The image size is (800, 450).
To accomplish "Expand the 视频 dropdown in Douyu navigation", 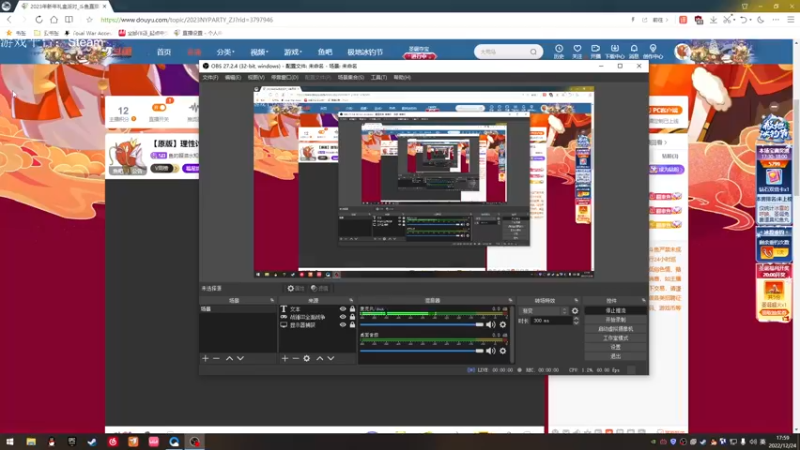I will pos(259,52).
